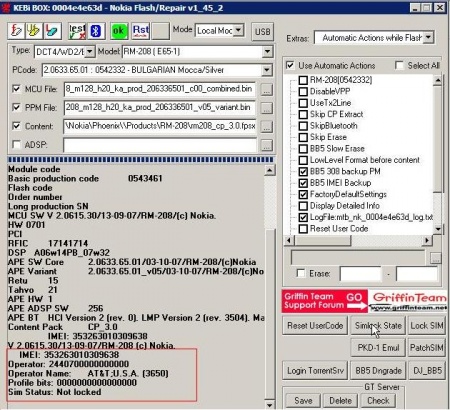The image size is (450, 410).
Task: Click log panel scroll up arrow
Action: 270,170
